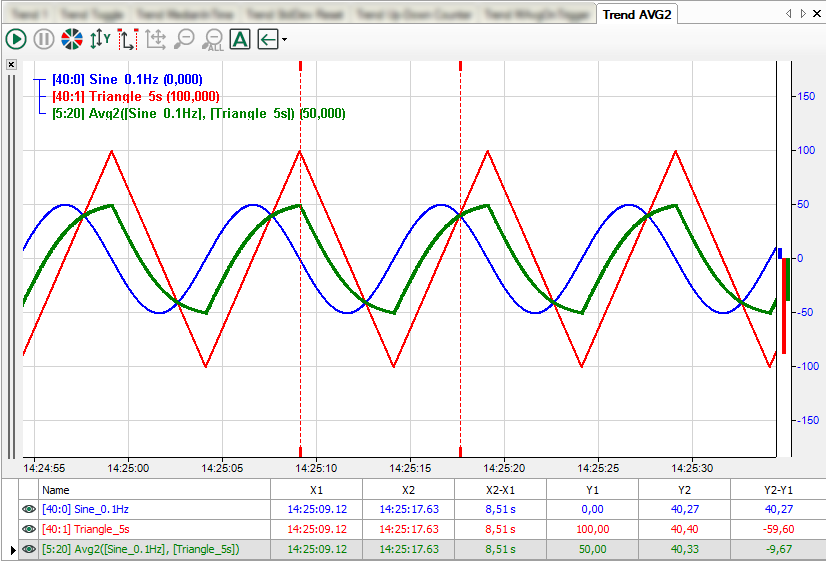Click the Y-axis scaling icon

coord(100,39)
